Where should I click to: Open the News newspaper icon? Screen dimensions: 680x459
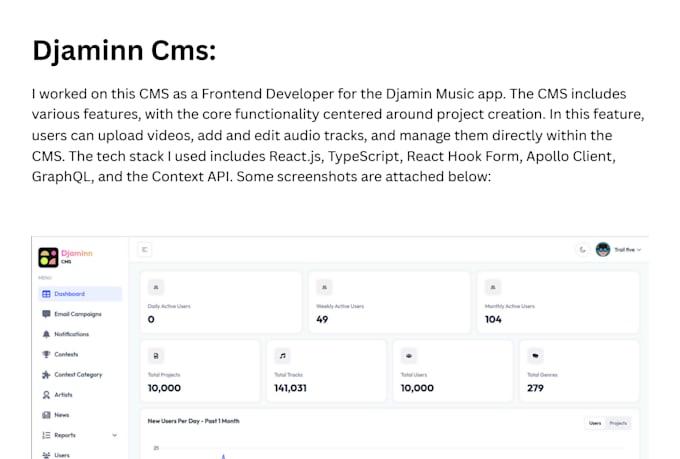[46, 415]
